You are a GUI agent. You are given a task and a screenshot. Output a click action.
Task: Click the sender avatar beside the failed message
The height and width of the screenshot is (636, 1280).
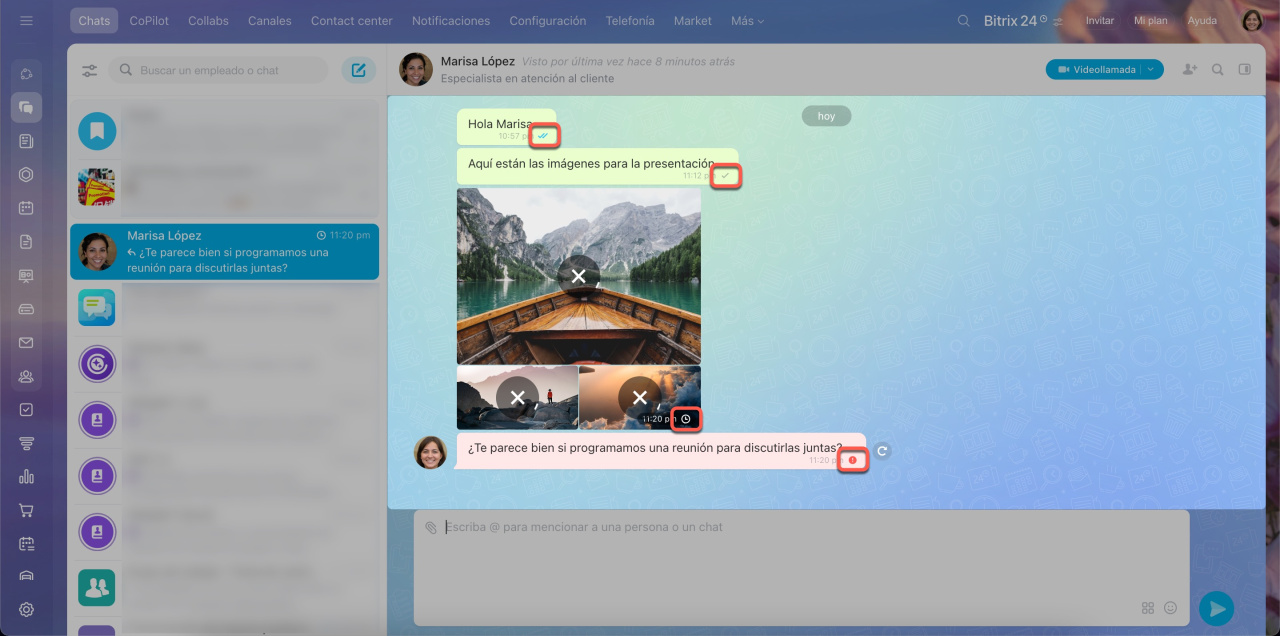point(431,452)
